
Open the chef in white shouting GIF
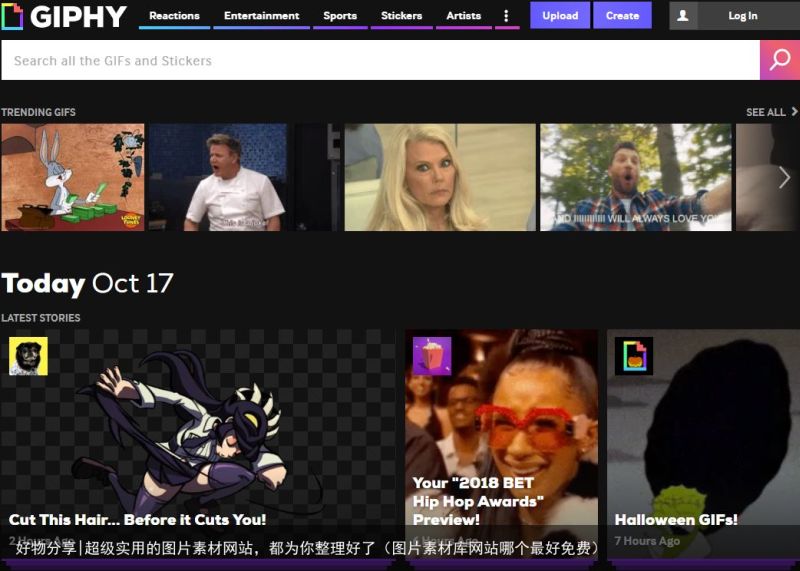tap(244, 177)
